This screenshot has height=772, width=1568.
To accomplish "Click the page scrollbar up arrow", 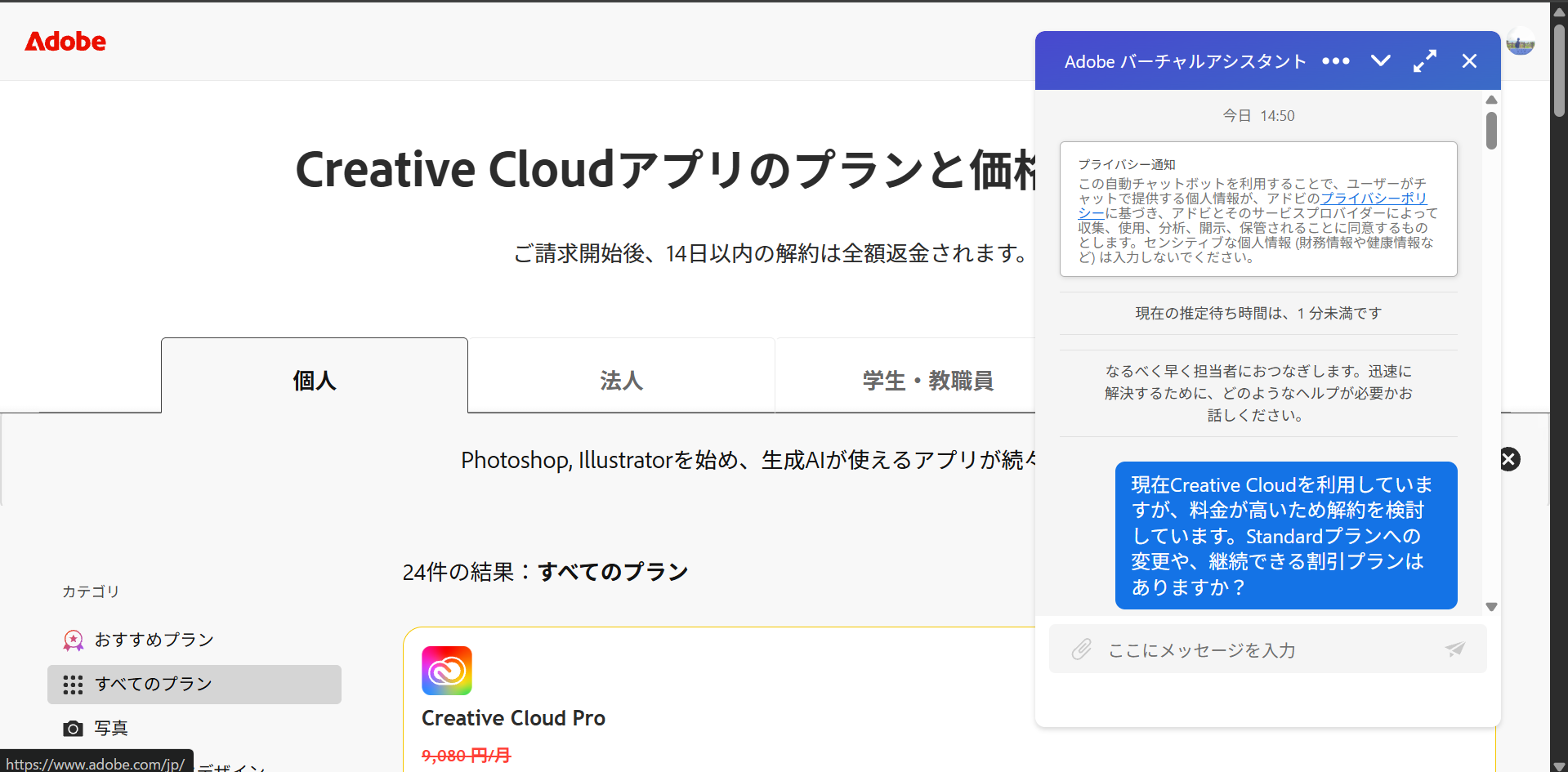I will (1559, 11).
